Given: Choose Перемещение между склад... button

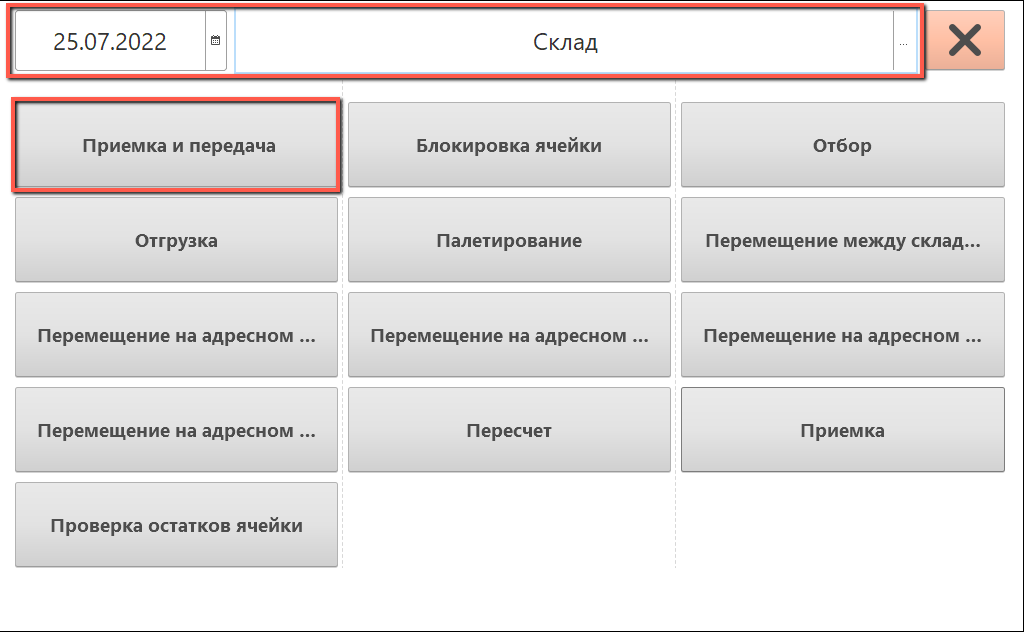Looking at the screenshot, I should (x=842, y=241).
